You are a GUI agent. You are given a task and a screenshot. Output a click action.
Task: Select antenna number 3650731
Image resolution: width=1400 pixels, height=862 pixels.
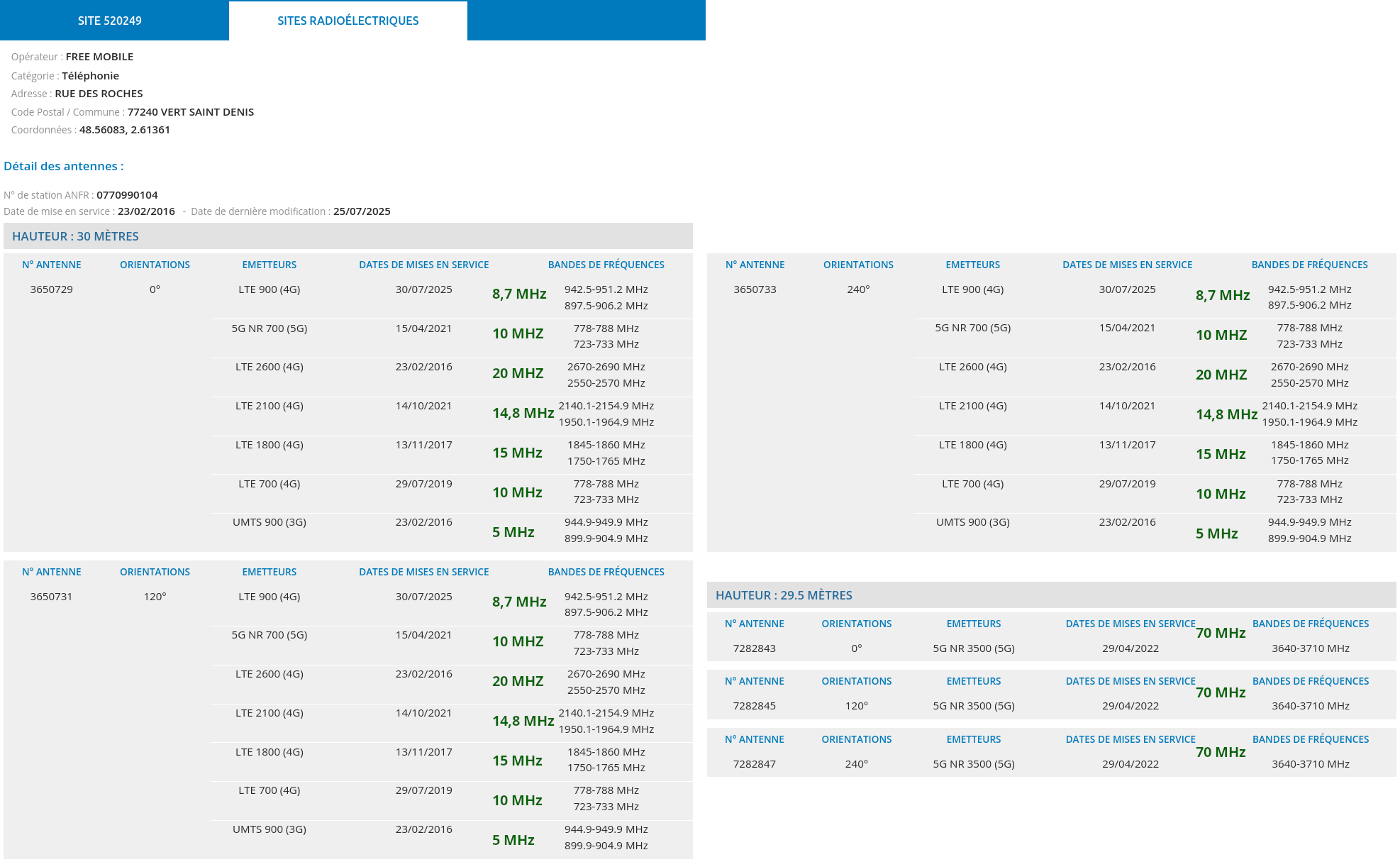click(51, 597)
